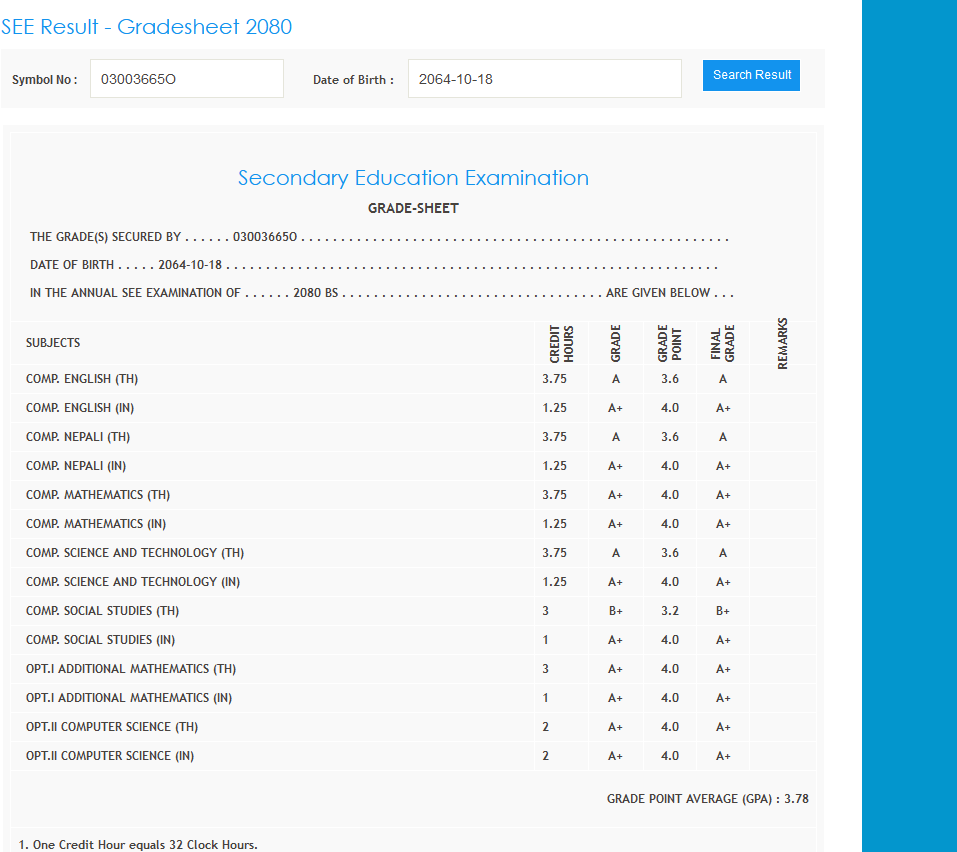Select the COMP. ENGLISH (TH) subject row

tap(82, 379)
